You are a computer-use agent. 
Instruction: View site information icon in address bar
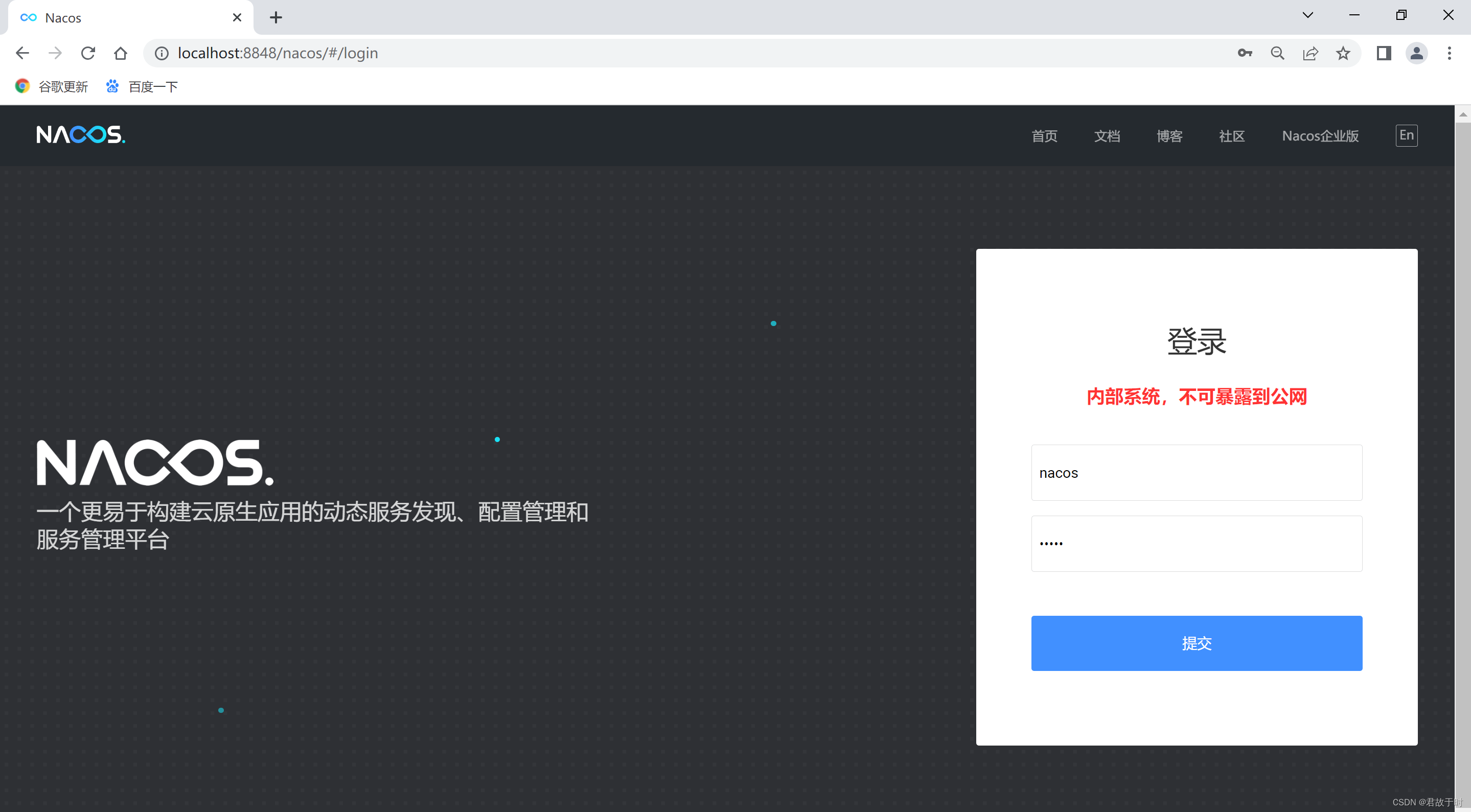click(162, 53)
